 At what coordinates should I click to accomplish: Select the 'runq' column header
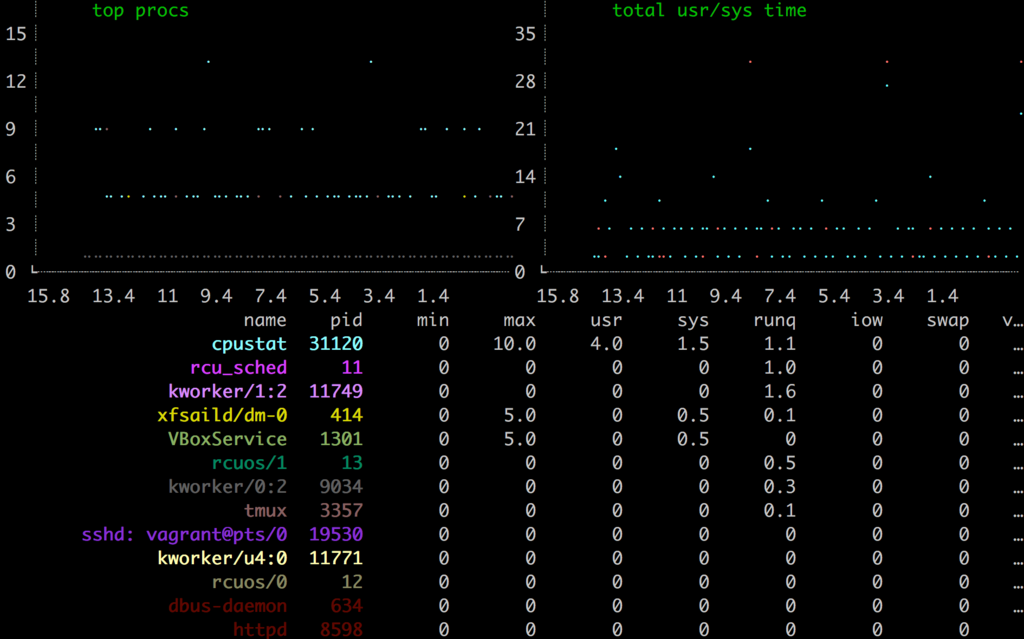[x=775, y=321]
